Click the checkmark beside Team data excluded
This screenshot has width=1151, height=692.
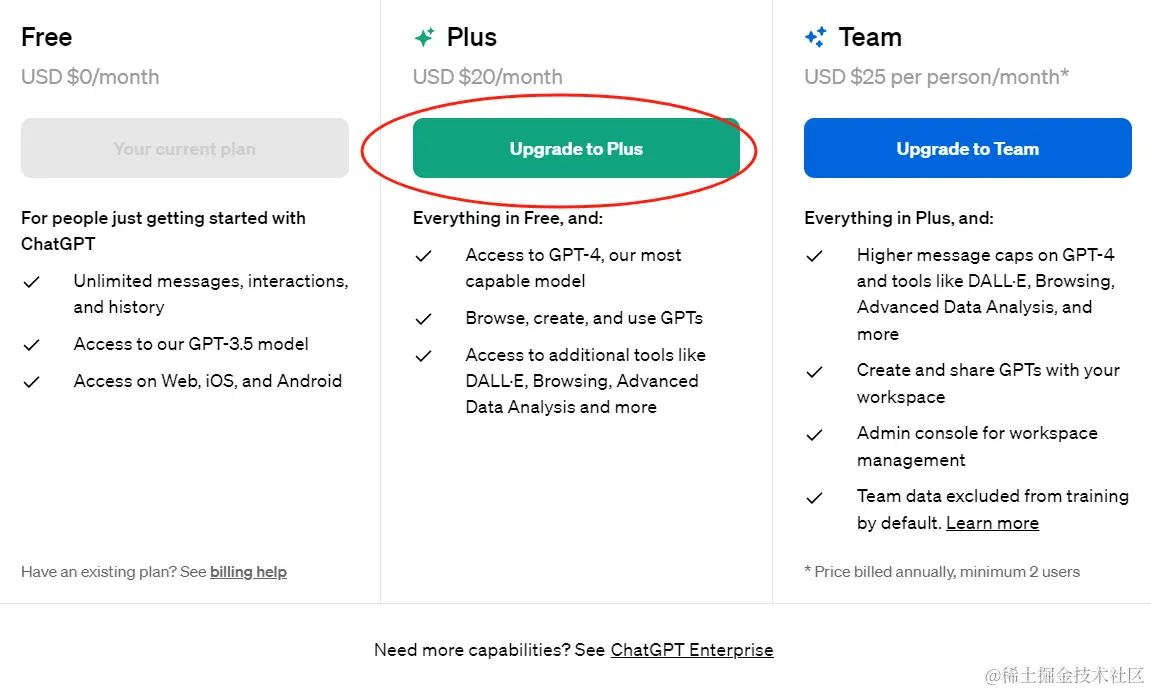[815, 497]
